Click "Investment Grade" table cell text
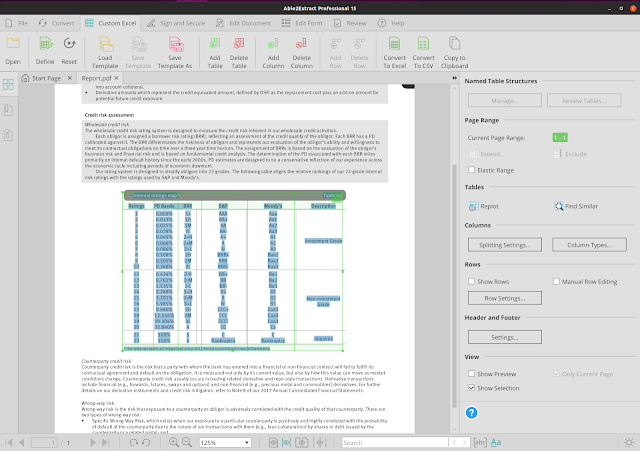The width and height of the screenshot is (640, 451). [323, 241]
